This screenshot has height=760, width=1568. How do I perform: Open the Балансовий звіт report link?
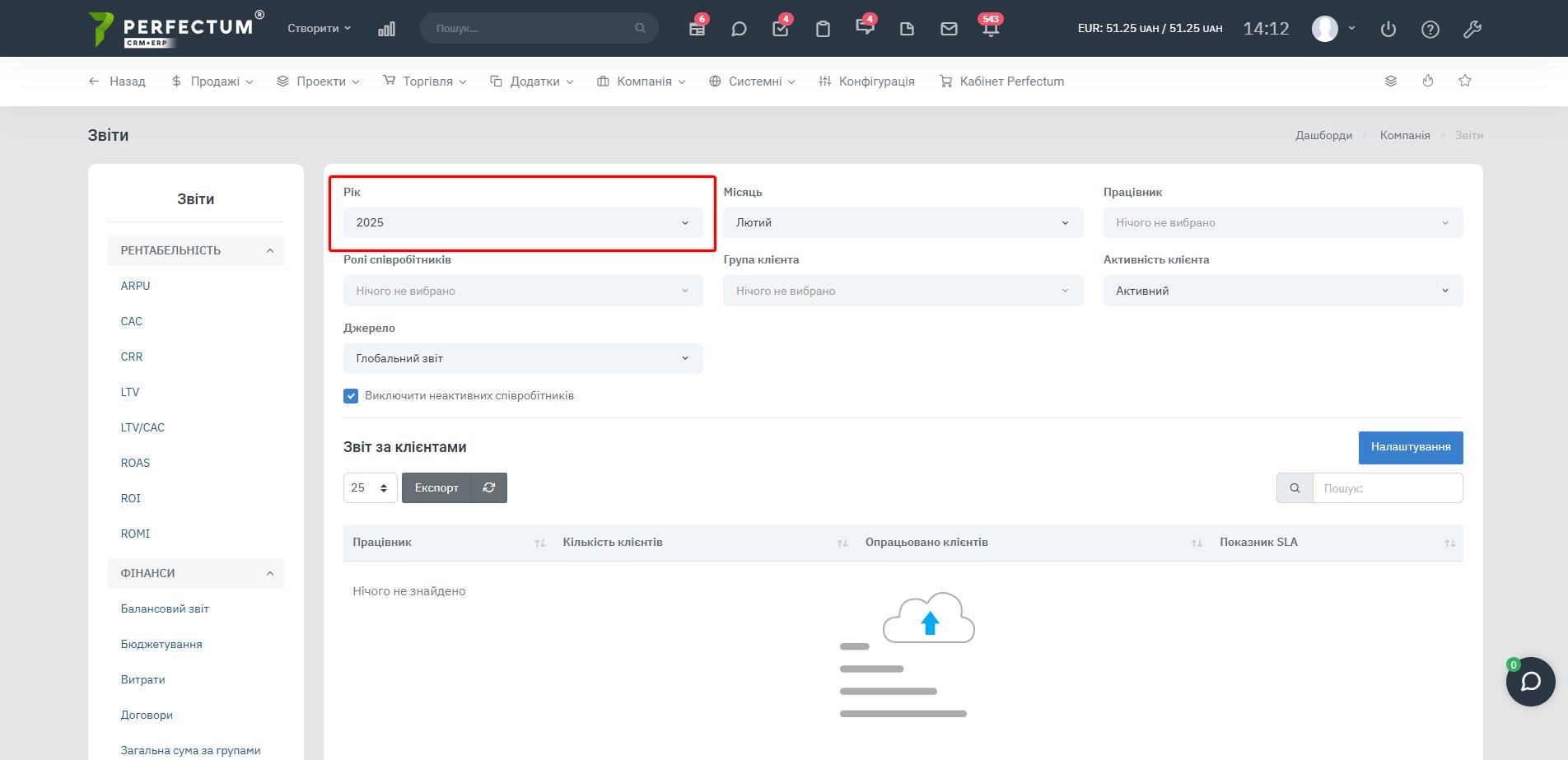point(165,608)
